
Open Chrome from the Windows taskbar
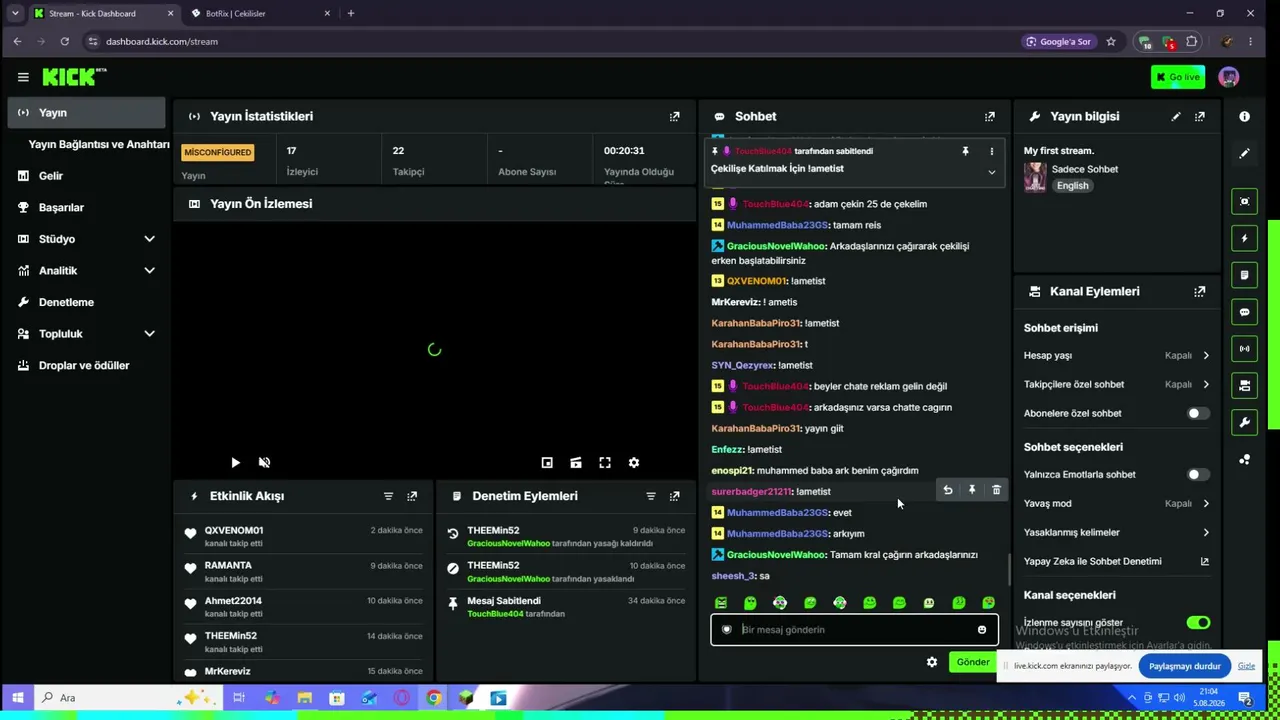[434, 698]
